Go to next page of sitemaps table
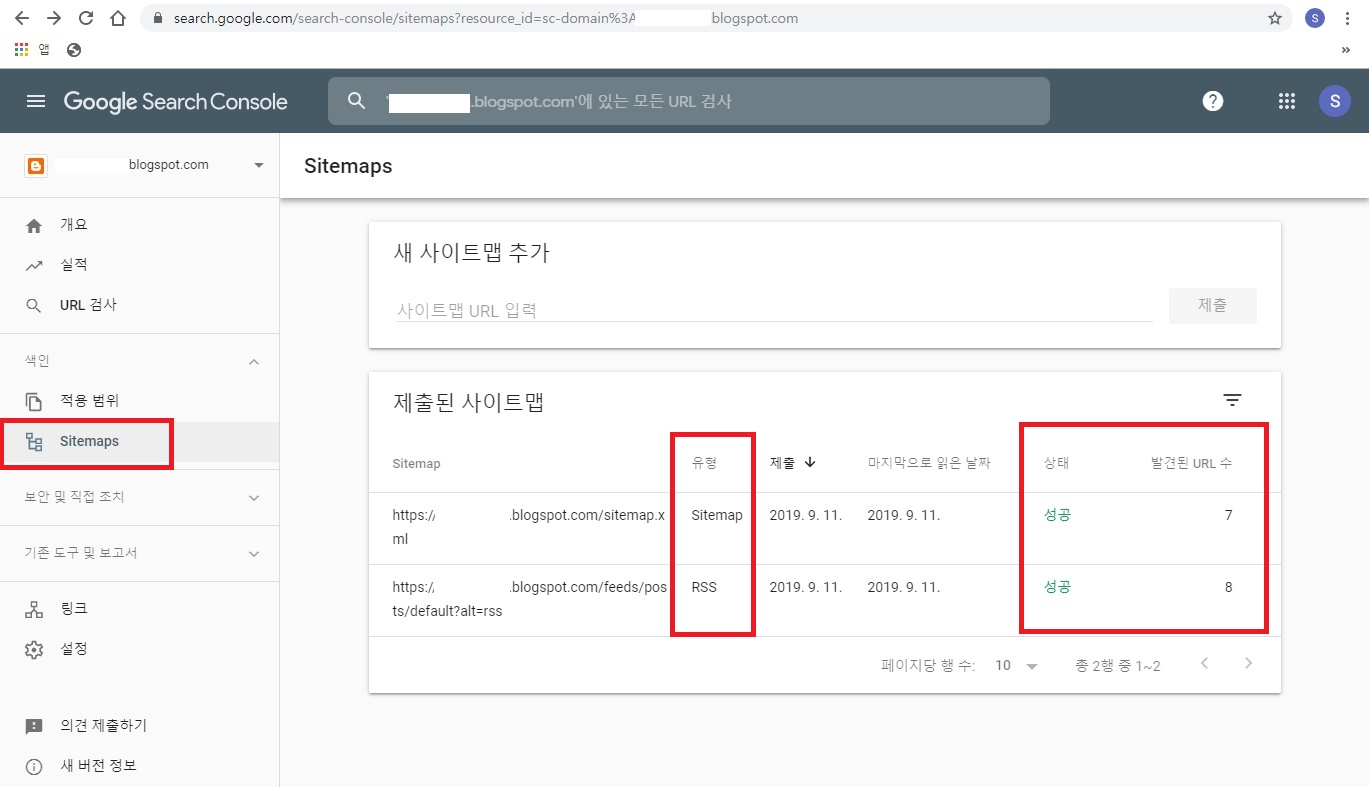This screenshot has width=1369, height=787. click(1248, 664)
